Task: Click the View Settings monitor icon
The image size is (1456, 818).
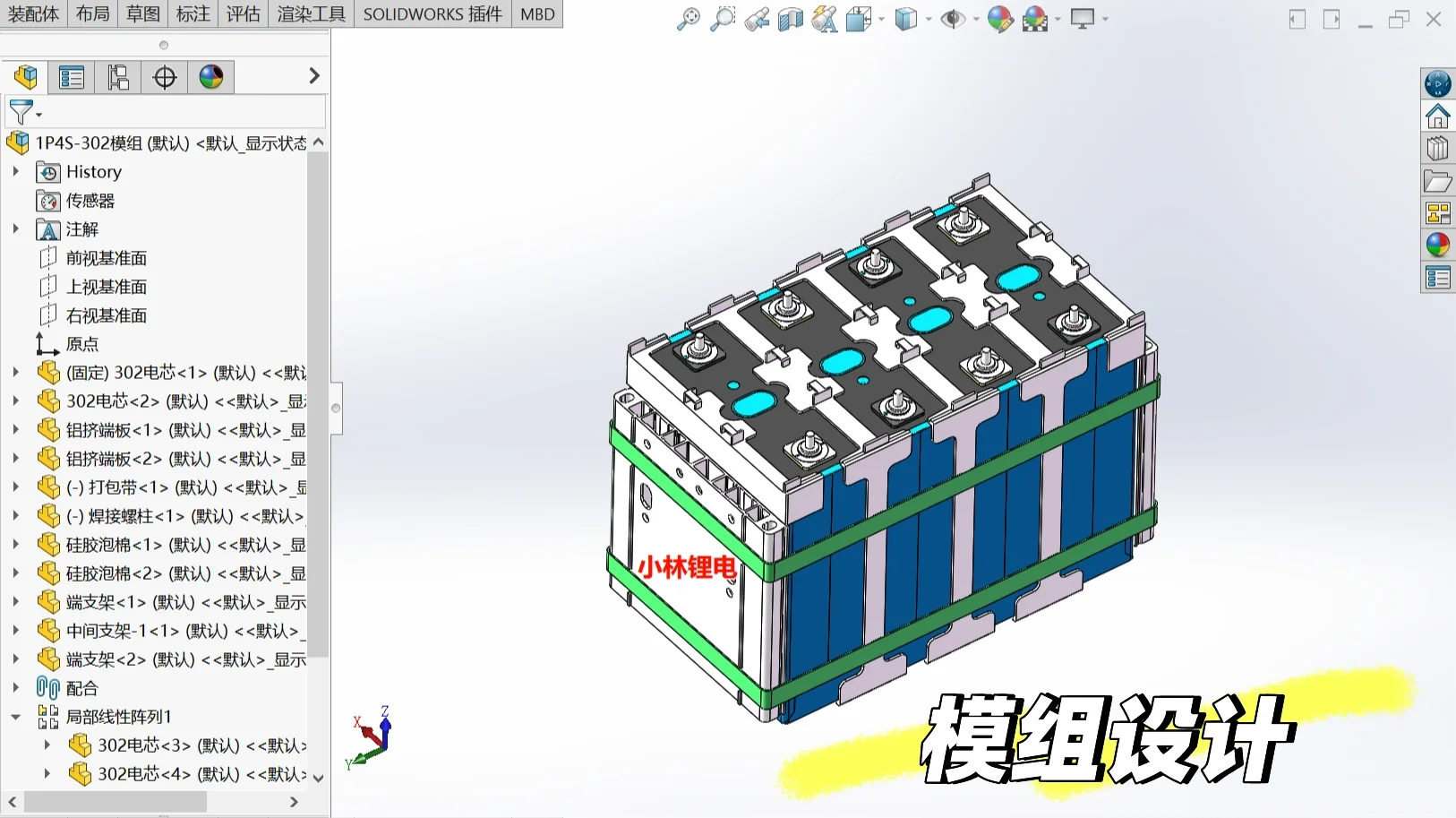Action: [x=1083, y=19]
